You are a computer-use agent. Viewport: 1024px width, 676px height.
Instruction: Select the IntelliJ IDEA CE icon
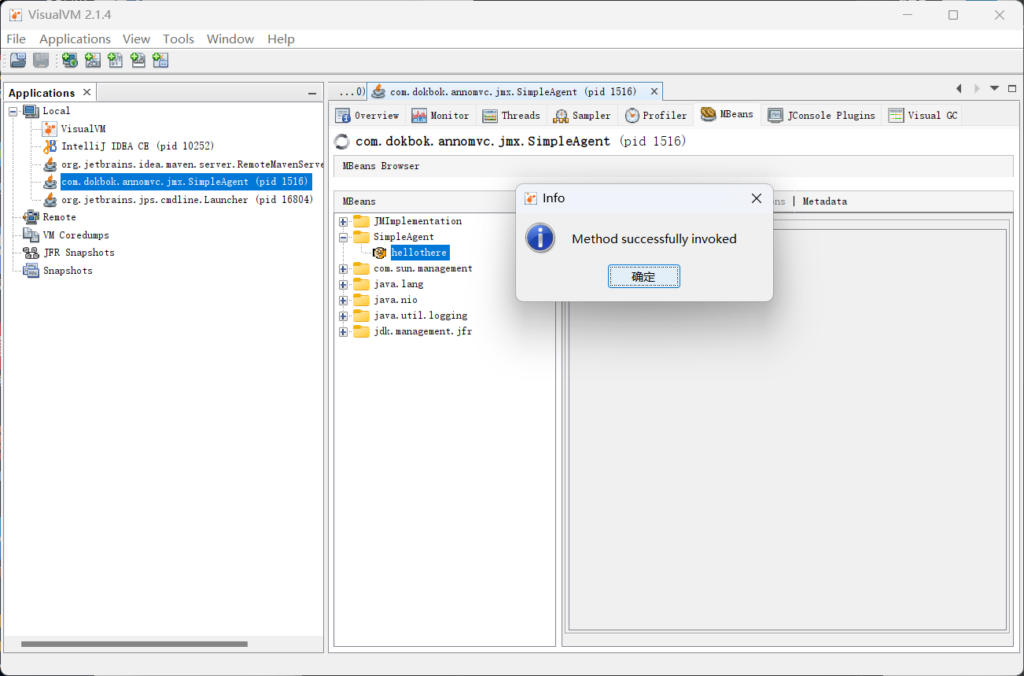point(50,146)
